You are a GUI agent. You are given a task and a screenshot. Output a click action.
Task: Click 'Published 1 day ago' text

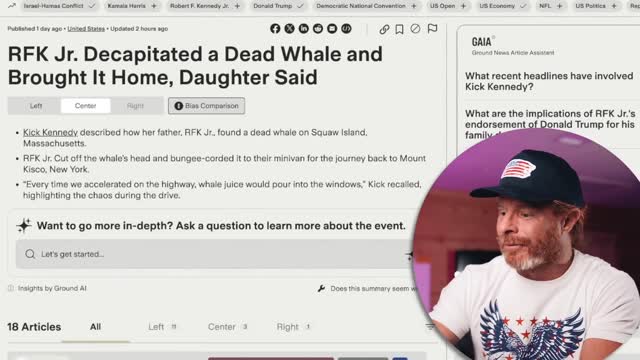coord(35,29)
